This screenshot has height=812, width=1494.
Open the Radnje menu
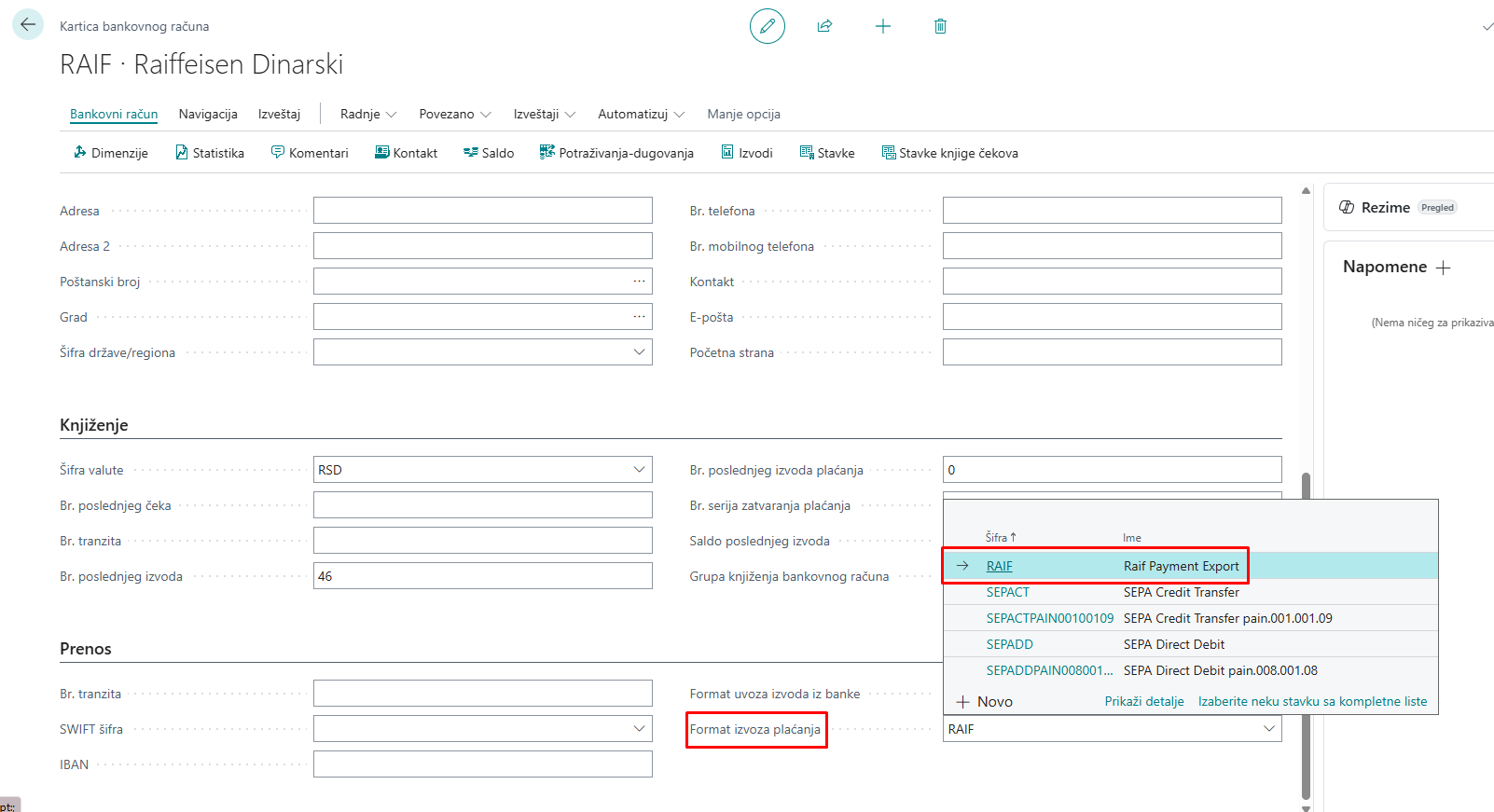[x=367, y=114]
